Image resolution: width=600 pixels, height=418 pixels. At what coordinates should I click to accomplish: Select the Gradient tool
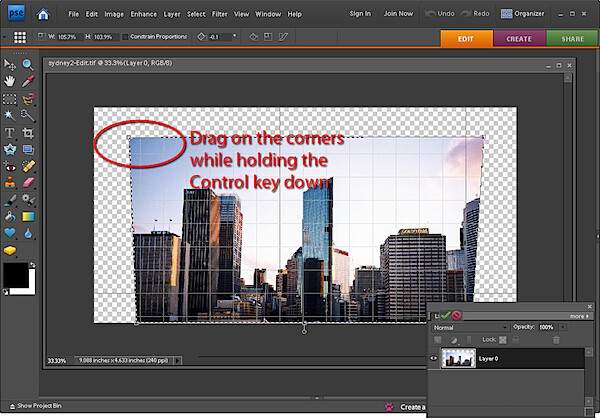[28, 217]
